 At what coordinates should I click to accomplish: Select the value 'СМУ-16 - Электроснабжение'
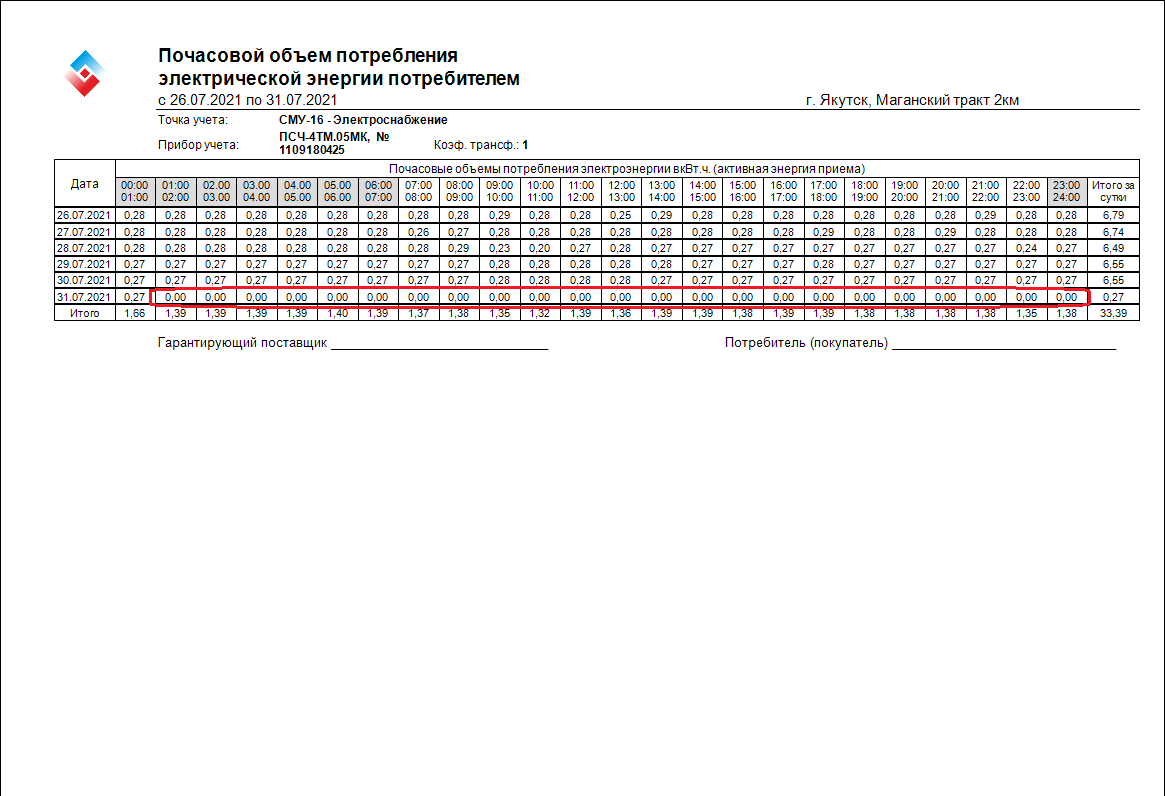(363, 120)
